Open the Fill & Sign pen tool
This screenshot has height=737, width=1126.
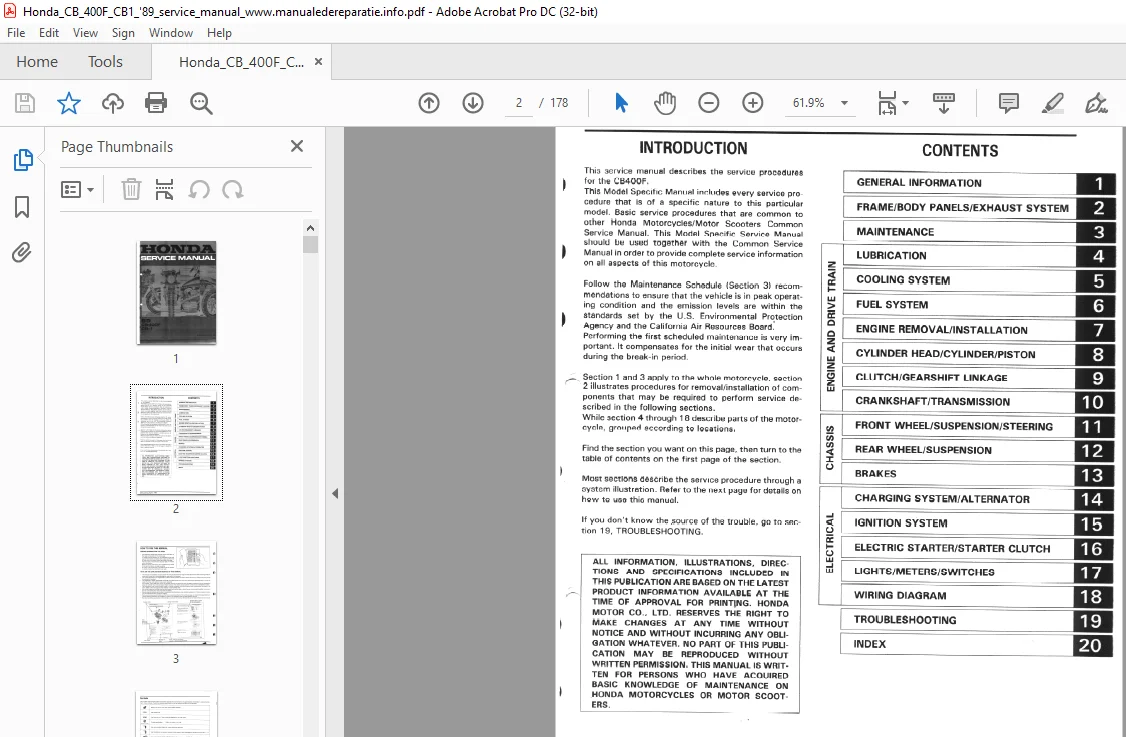1096,103
